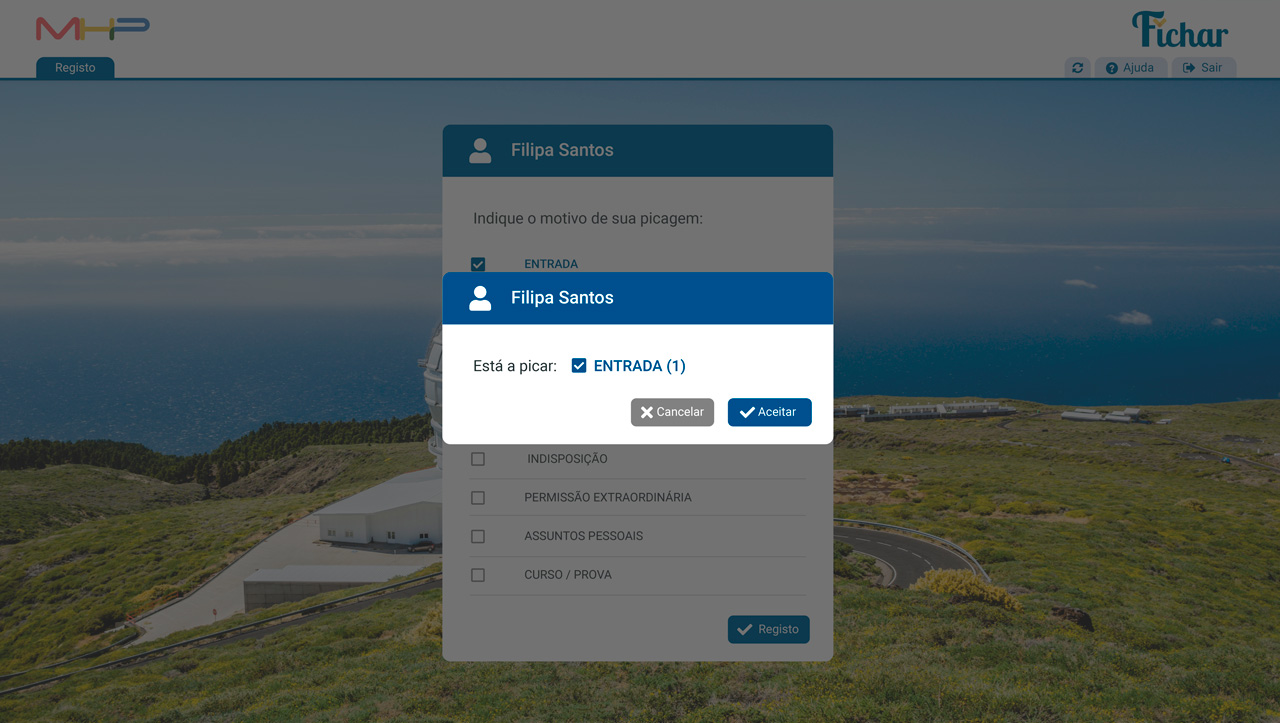Click the 'CURSO / PROVA' label
Screen dimensions: 1280x723
coord(568,575)
